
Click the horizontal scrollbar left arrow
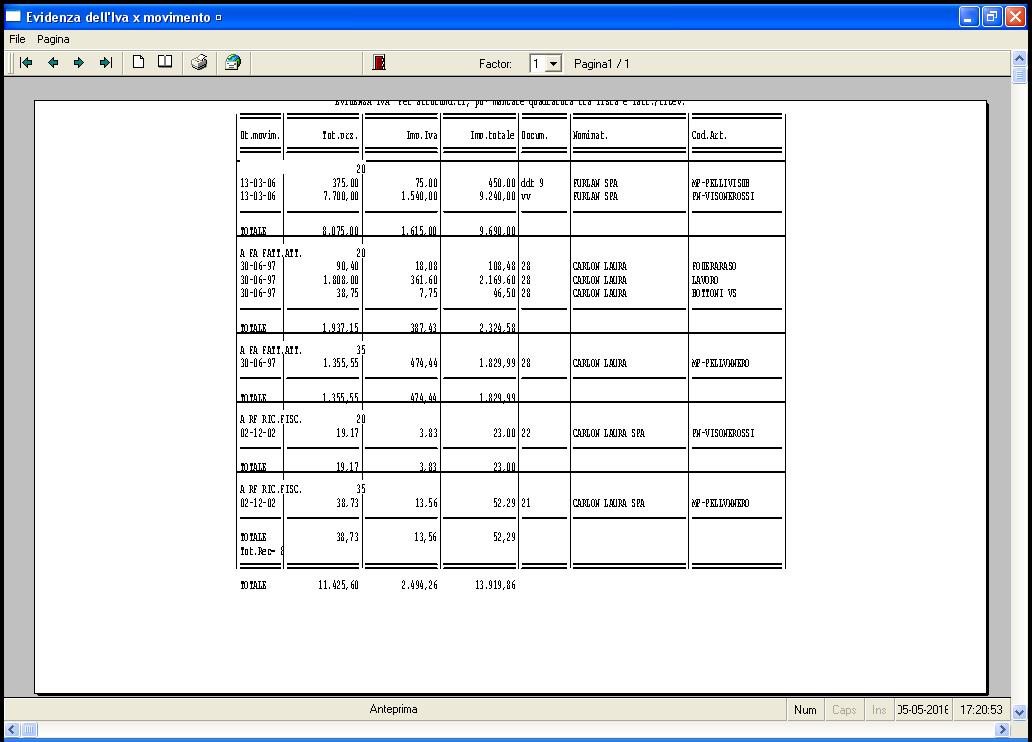12,729
